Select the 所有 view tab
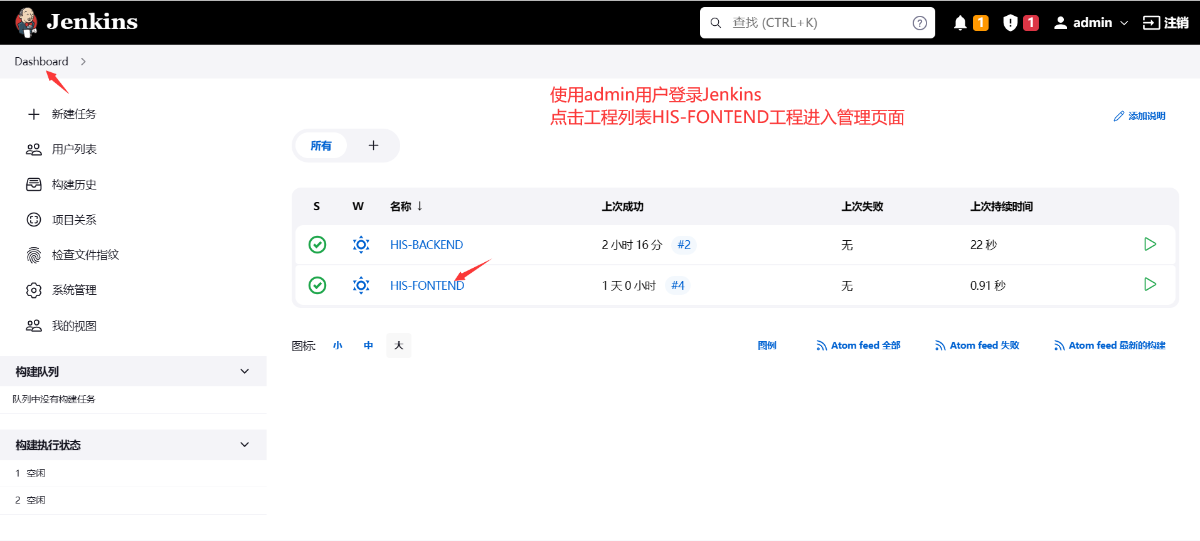Screen dimensions: 1200x541 click(x=321, y=145)
